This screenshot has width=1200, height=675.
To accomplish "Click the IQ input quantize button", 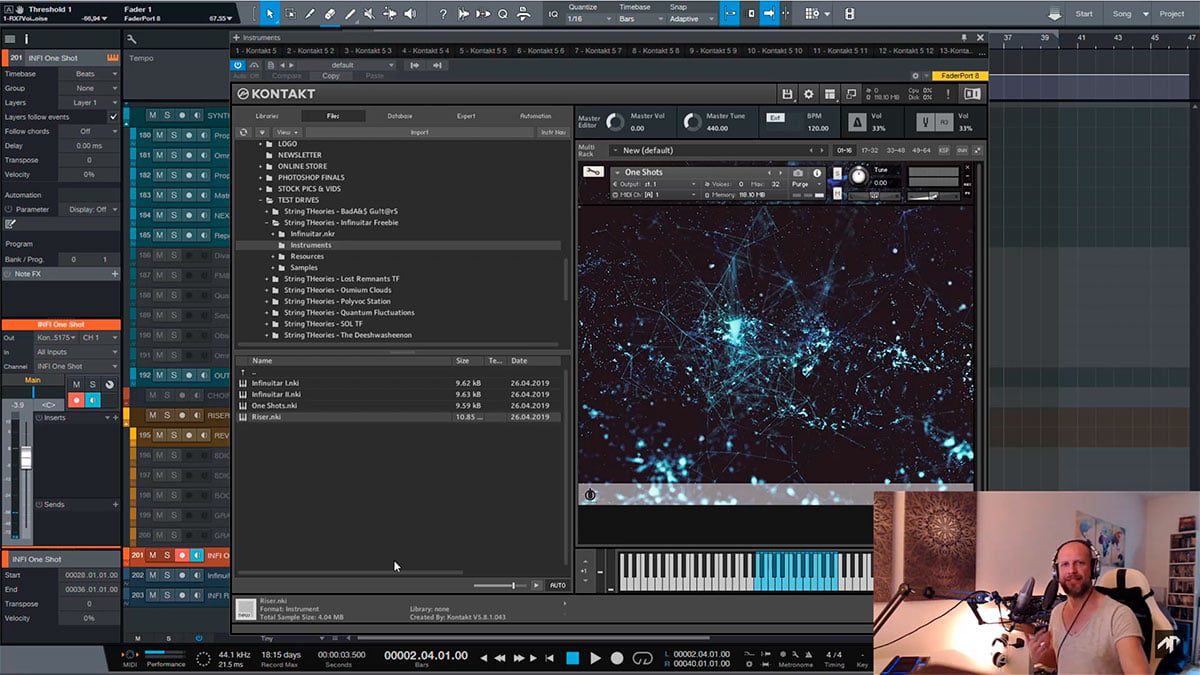I will (553, 14).
